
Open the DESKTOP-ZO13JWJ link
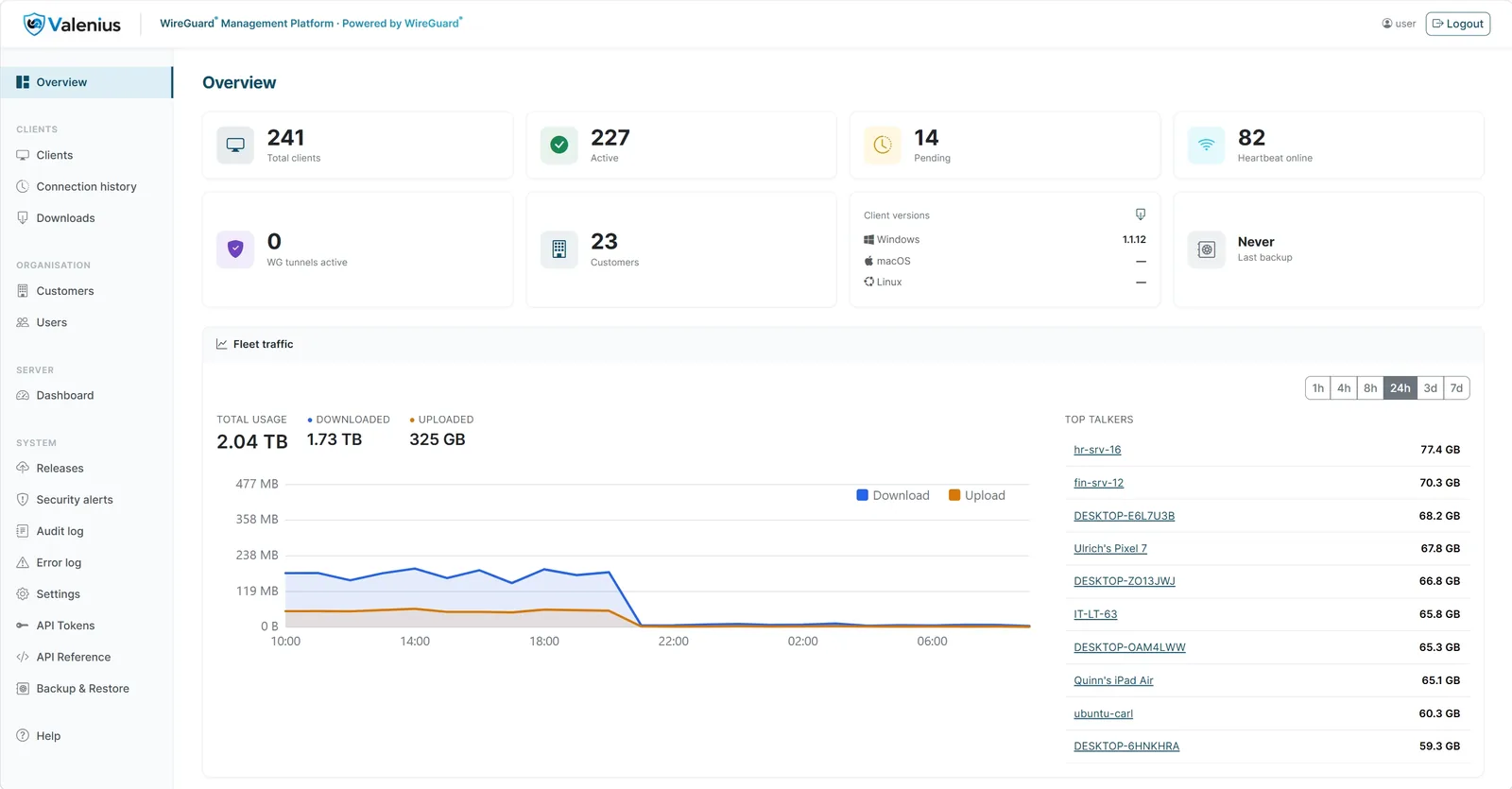tap(1125, 581)
